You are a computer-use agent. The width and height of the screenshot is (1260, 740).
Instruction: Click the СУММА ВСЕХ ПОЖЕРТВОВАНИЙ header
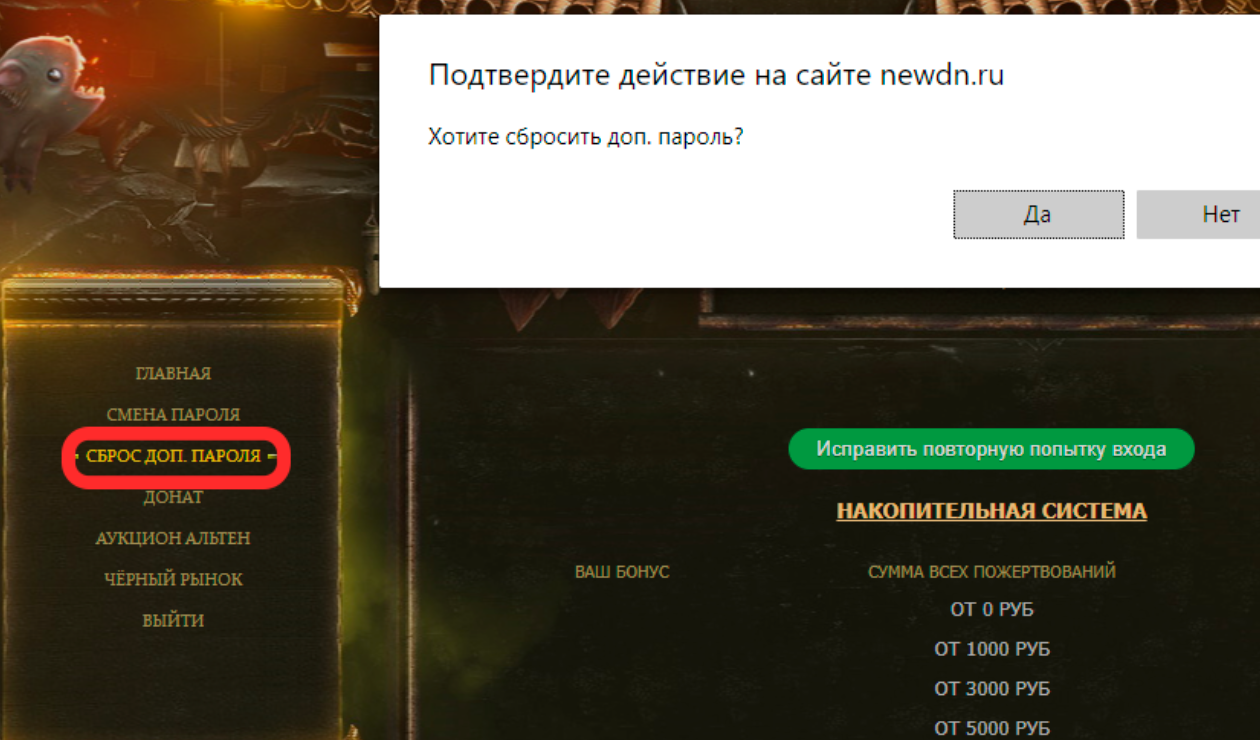point(991,572)
